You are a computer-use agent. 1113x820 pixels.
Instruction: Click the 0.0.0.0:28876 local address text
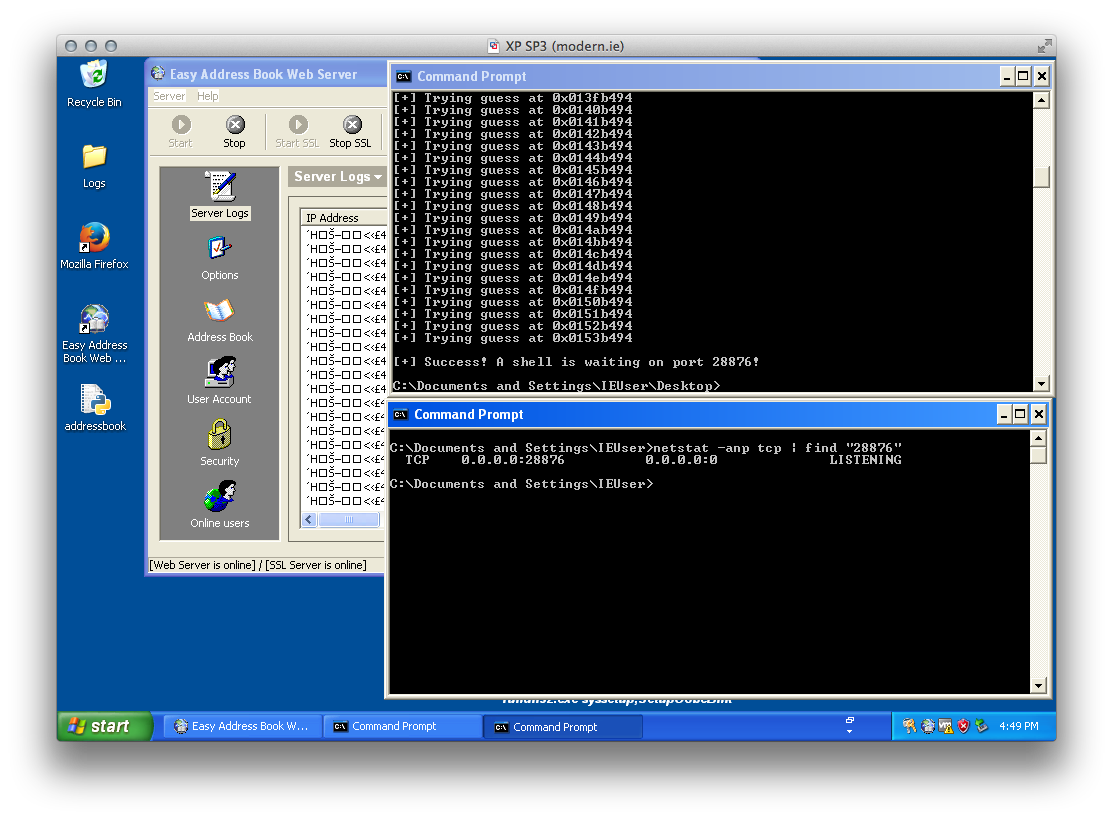[512, 460]
